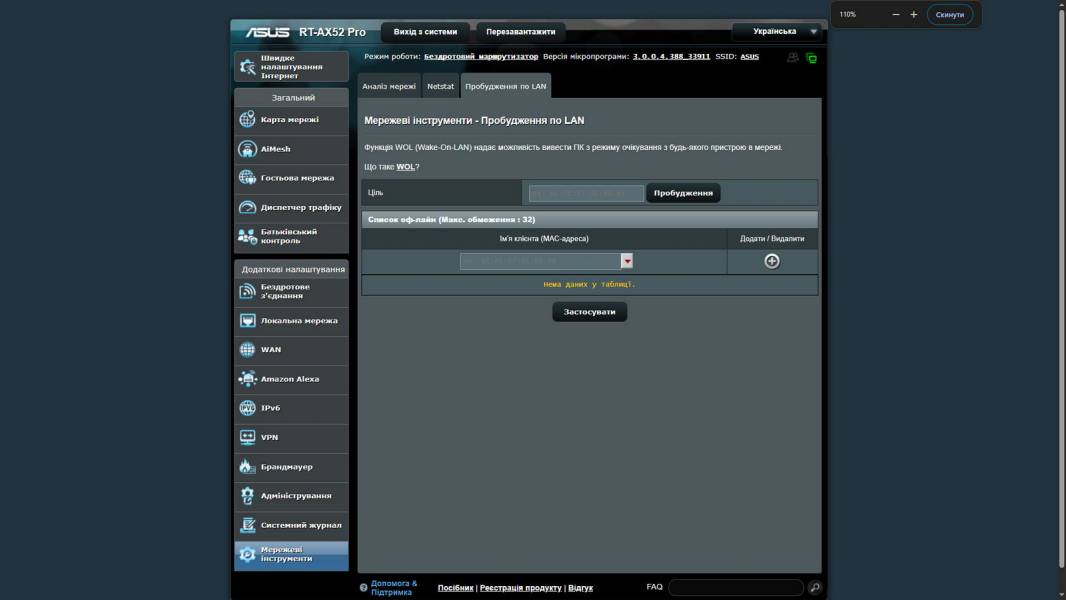This screenshot has width=1066, height=600.
Task: Click browser zoom-in plus button
Action: pyautogui.click(x=913, y=15)
